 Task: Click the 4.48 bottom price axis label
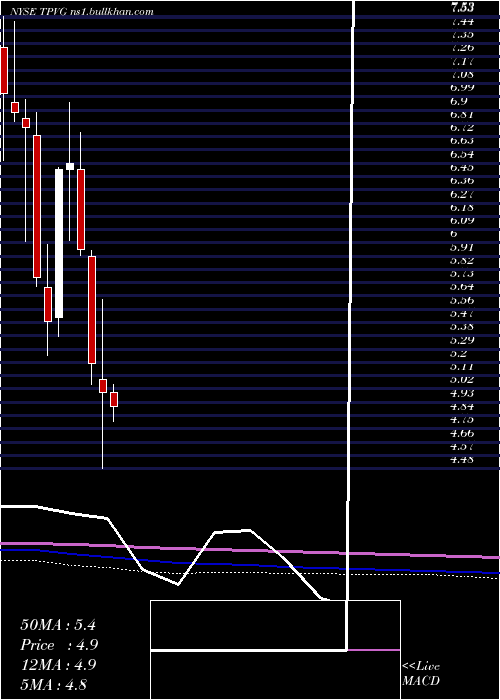click(461, 460)
